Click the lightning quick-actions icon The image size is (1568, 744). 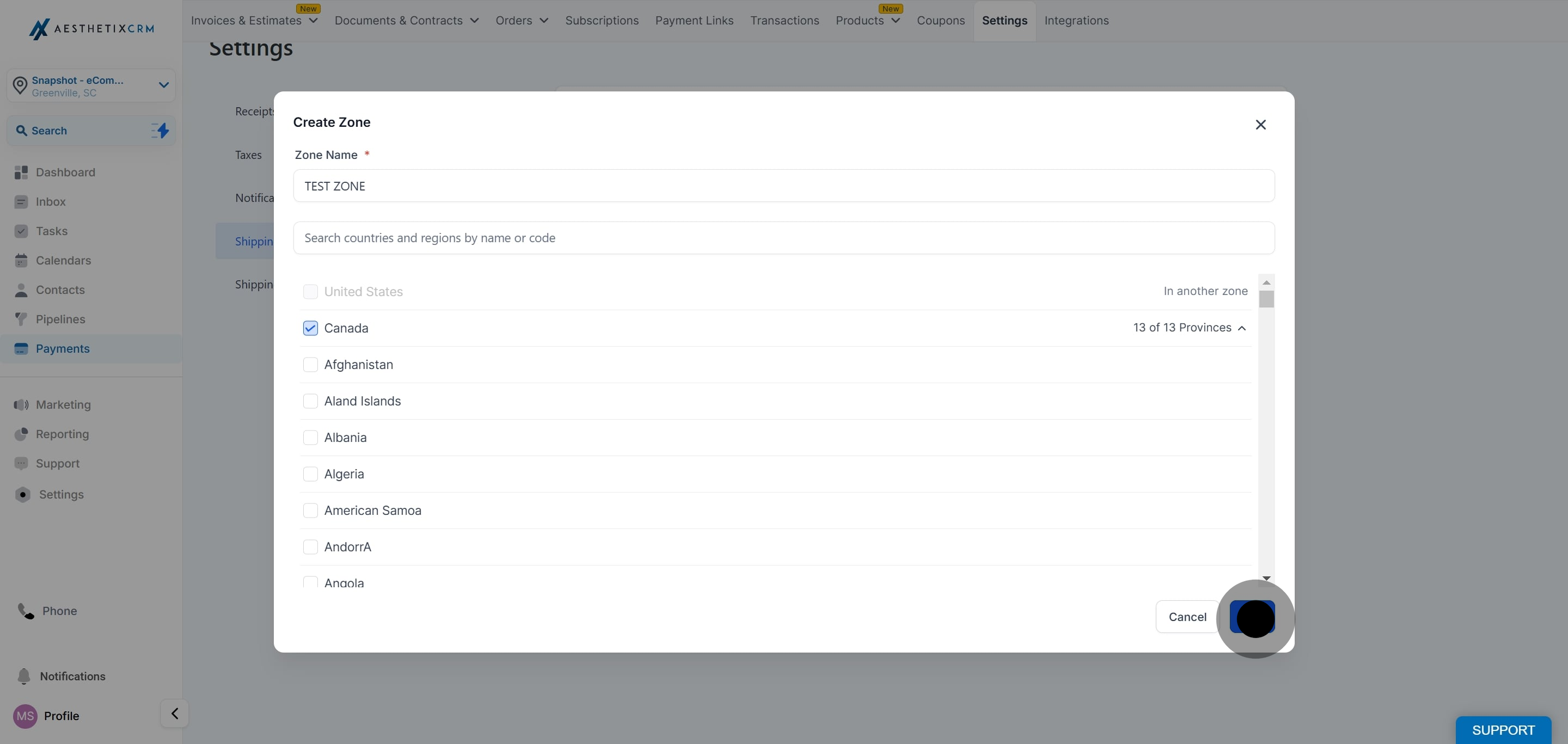160,130
